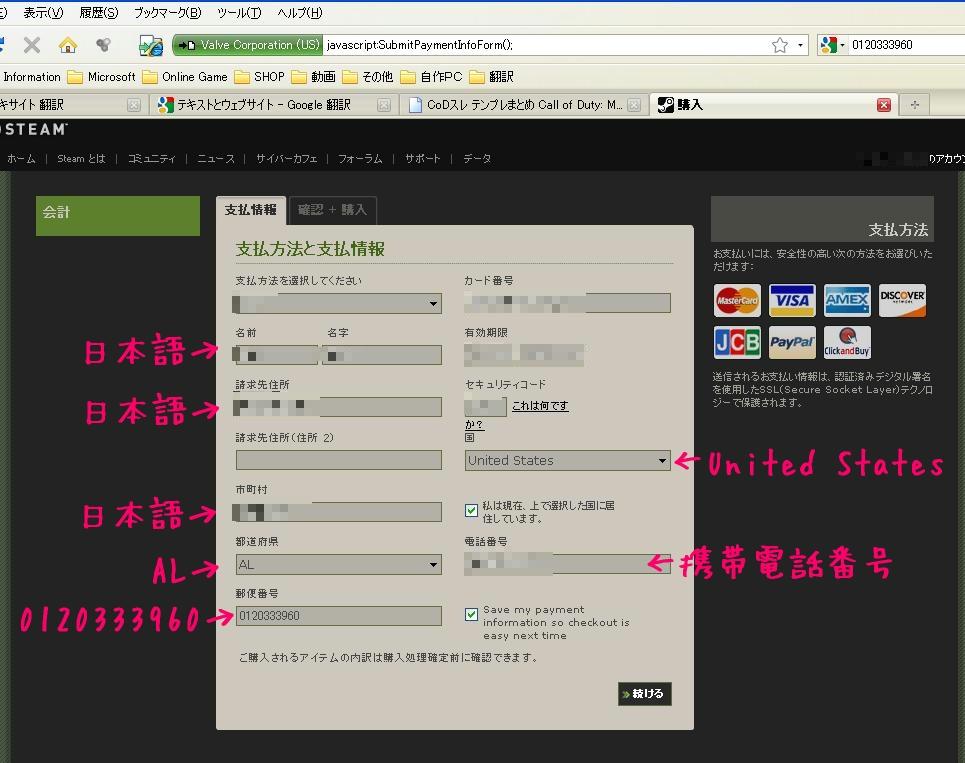Open the Google search engine icon
Image resolution: width=965 pixels, height=763 pixels.
coord(828,44)
